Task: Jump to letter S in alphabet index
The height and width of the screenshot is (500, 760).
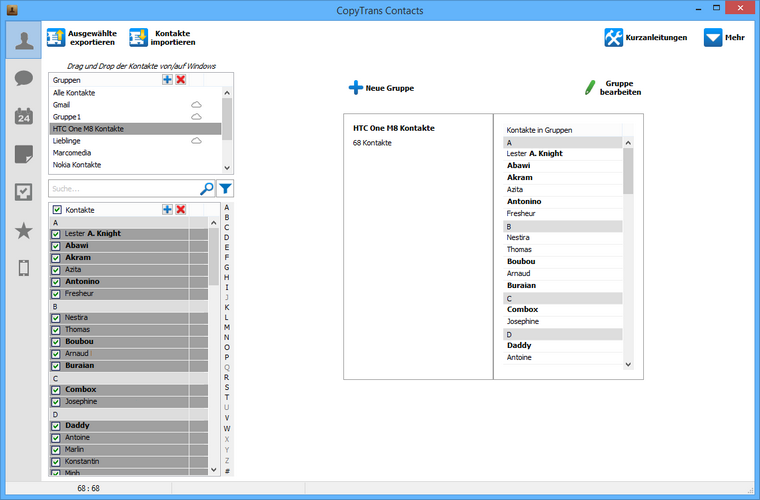Action: point(226,387)
